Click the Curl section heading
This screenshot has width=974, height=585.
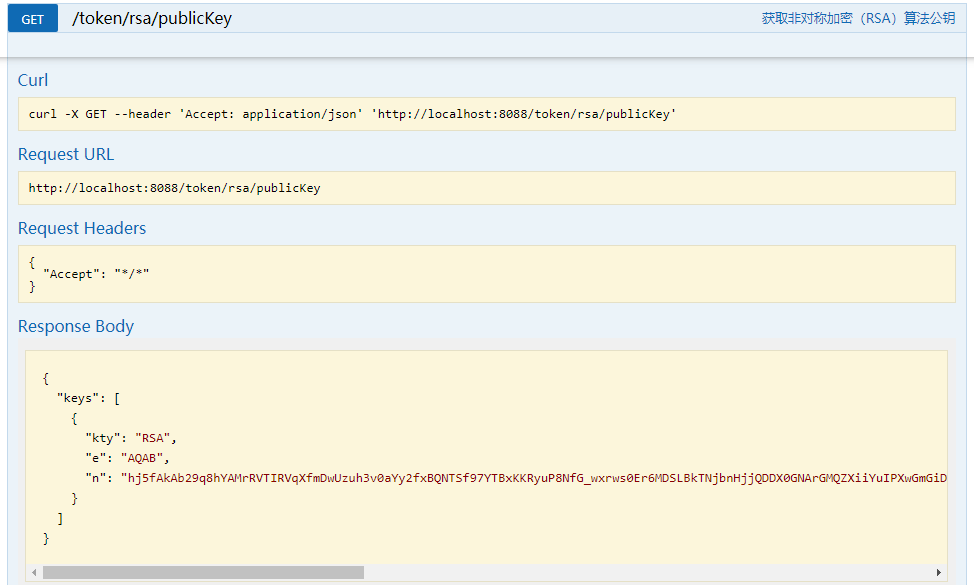click(33, 80)
